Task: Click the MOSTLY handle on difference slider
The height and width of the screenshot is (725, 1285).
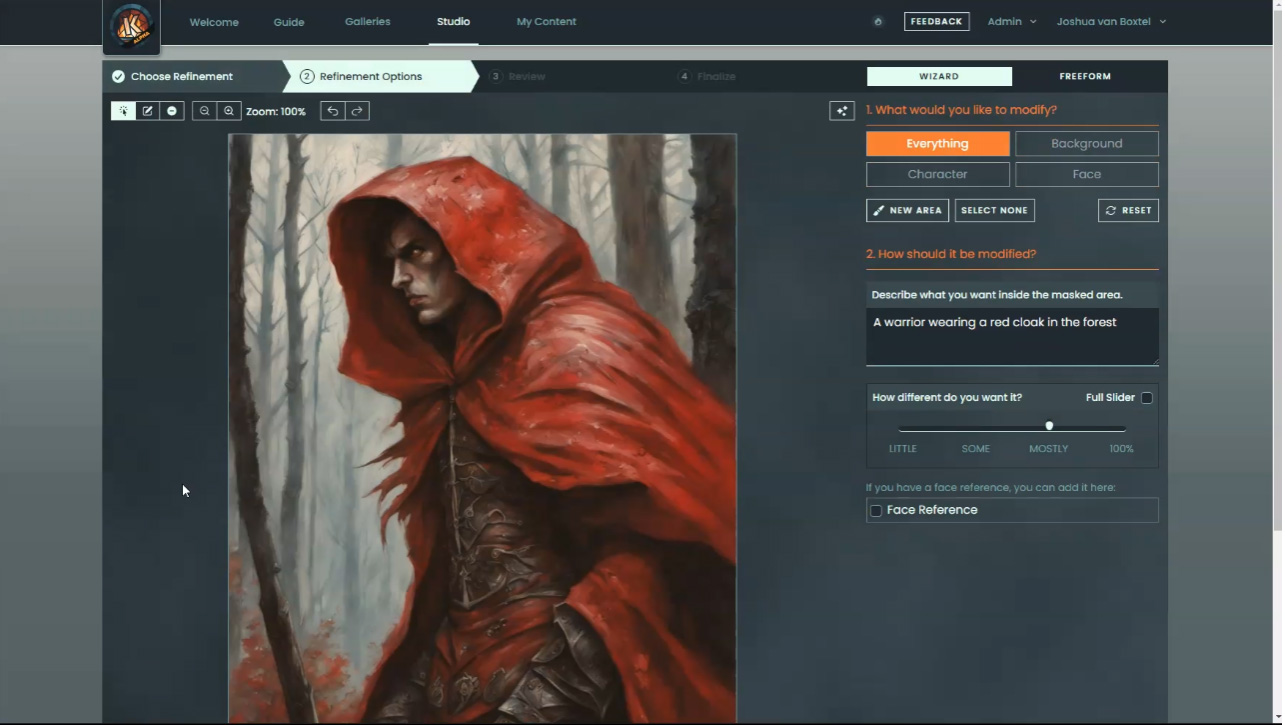Action: (1049, 426)
